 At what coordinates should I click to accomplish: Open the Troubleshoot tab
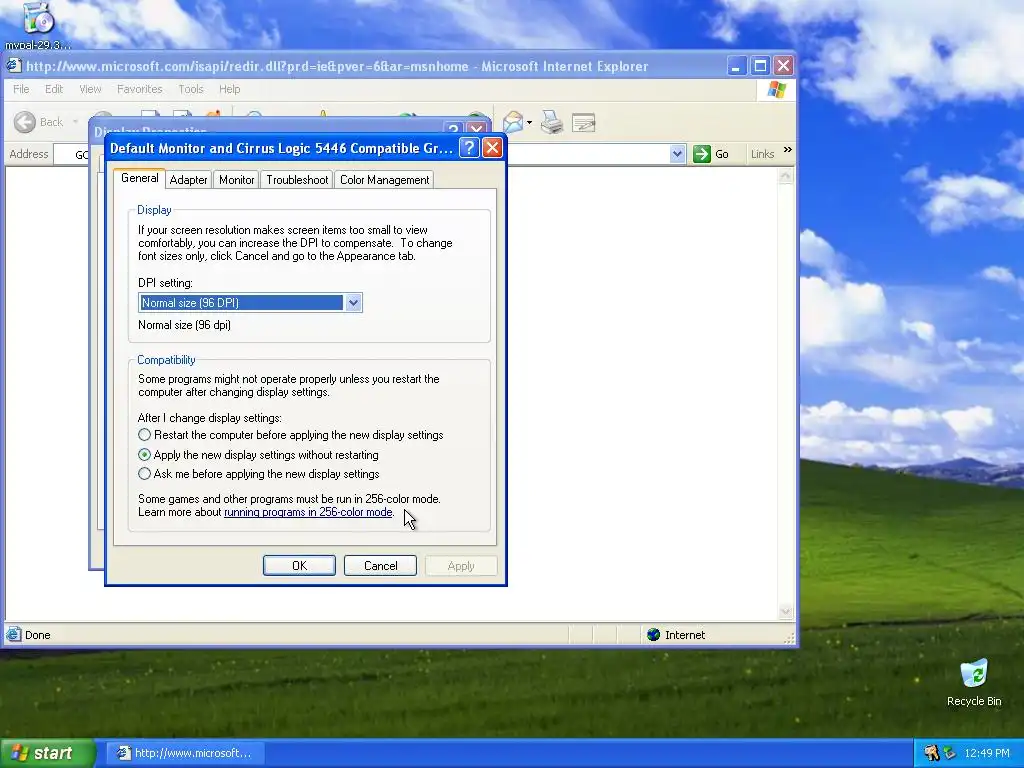[297, 180]
